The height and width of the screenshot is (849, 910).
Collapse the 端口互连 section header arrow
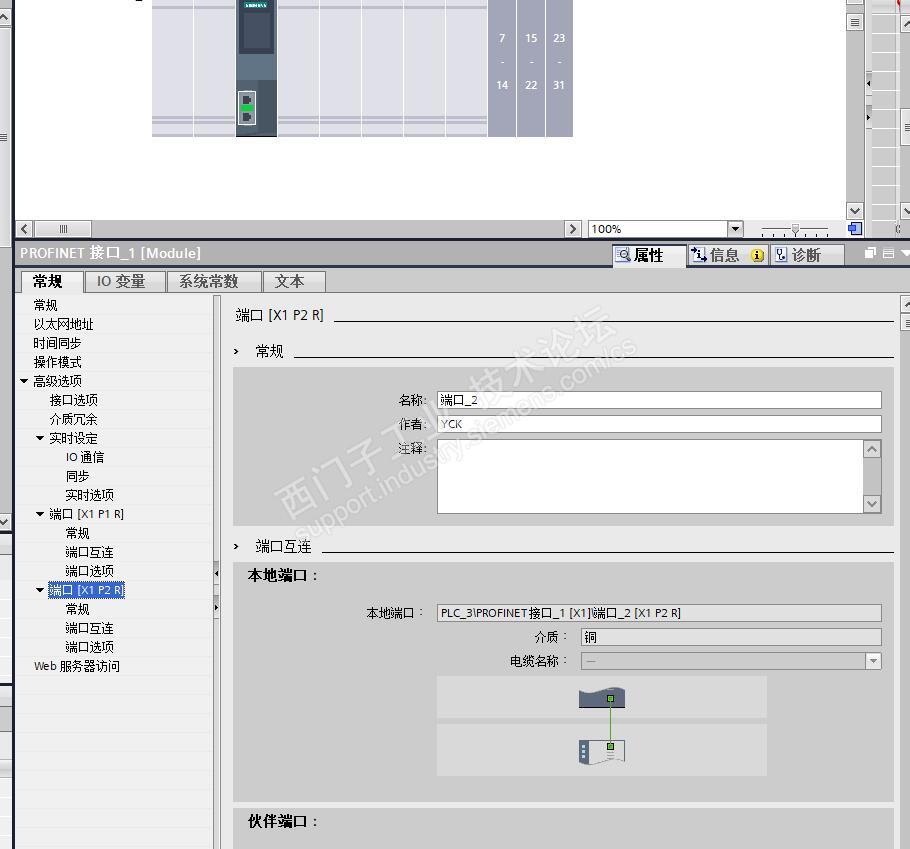tap(236, 547)
